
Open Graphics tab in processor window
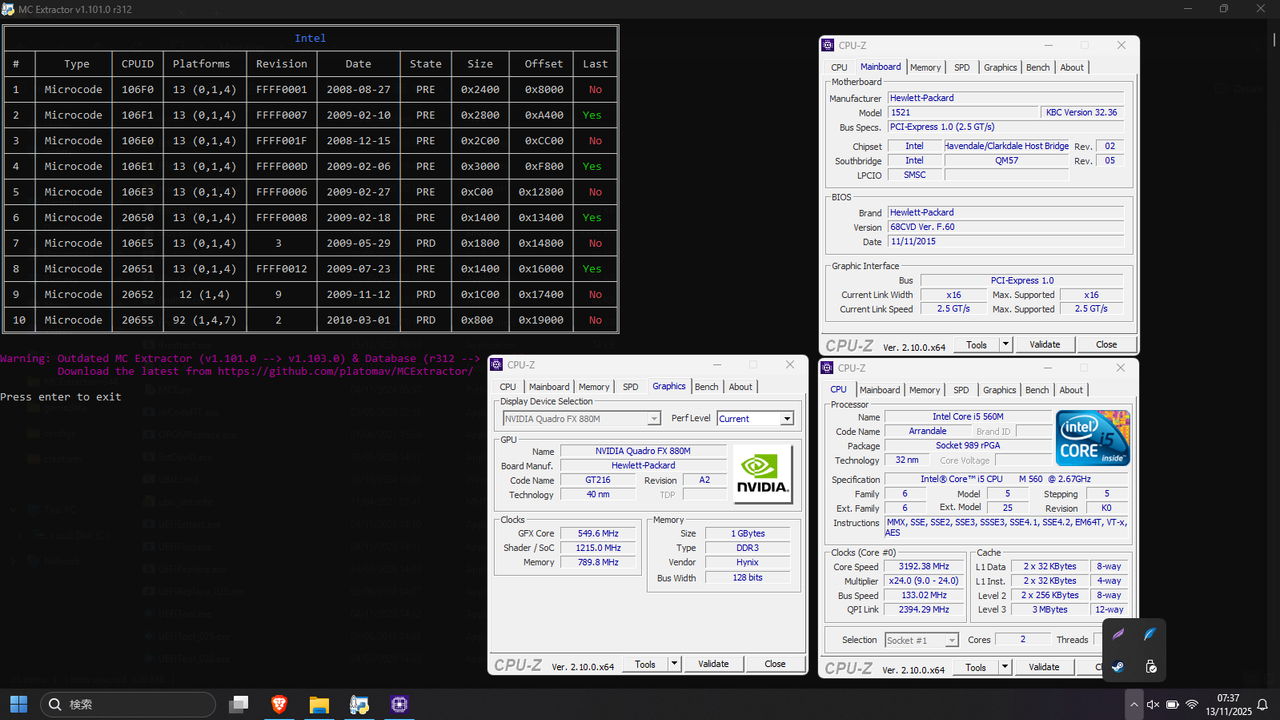click(999, 390)
